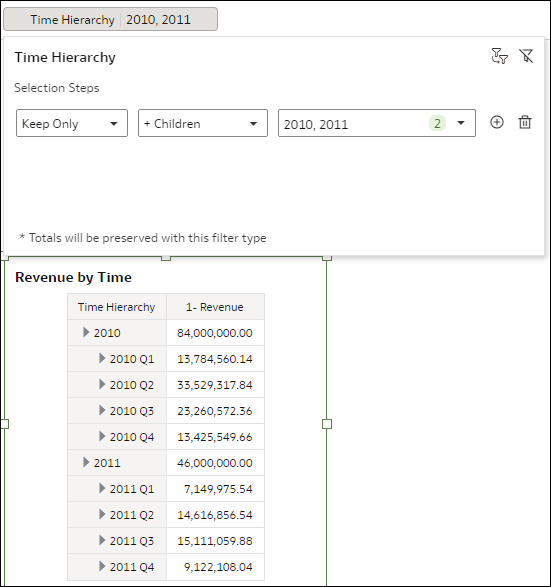Click the Revenue by Time title
551x587 pixels.
click(73, 277)
